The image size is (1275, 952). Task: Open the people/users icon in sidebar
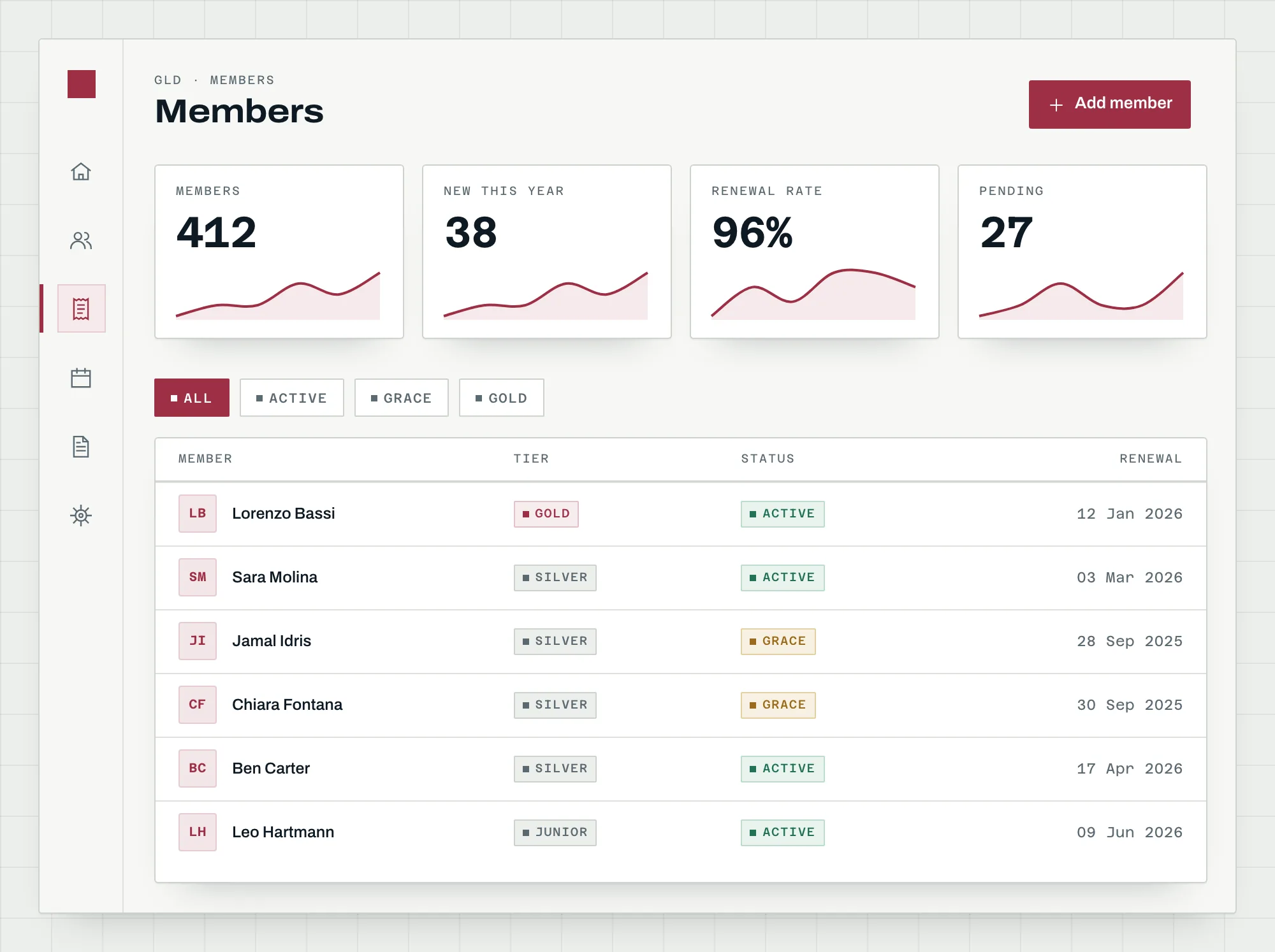pos(81,240)
